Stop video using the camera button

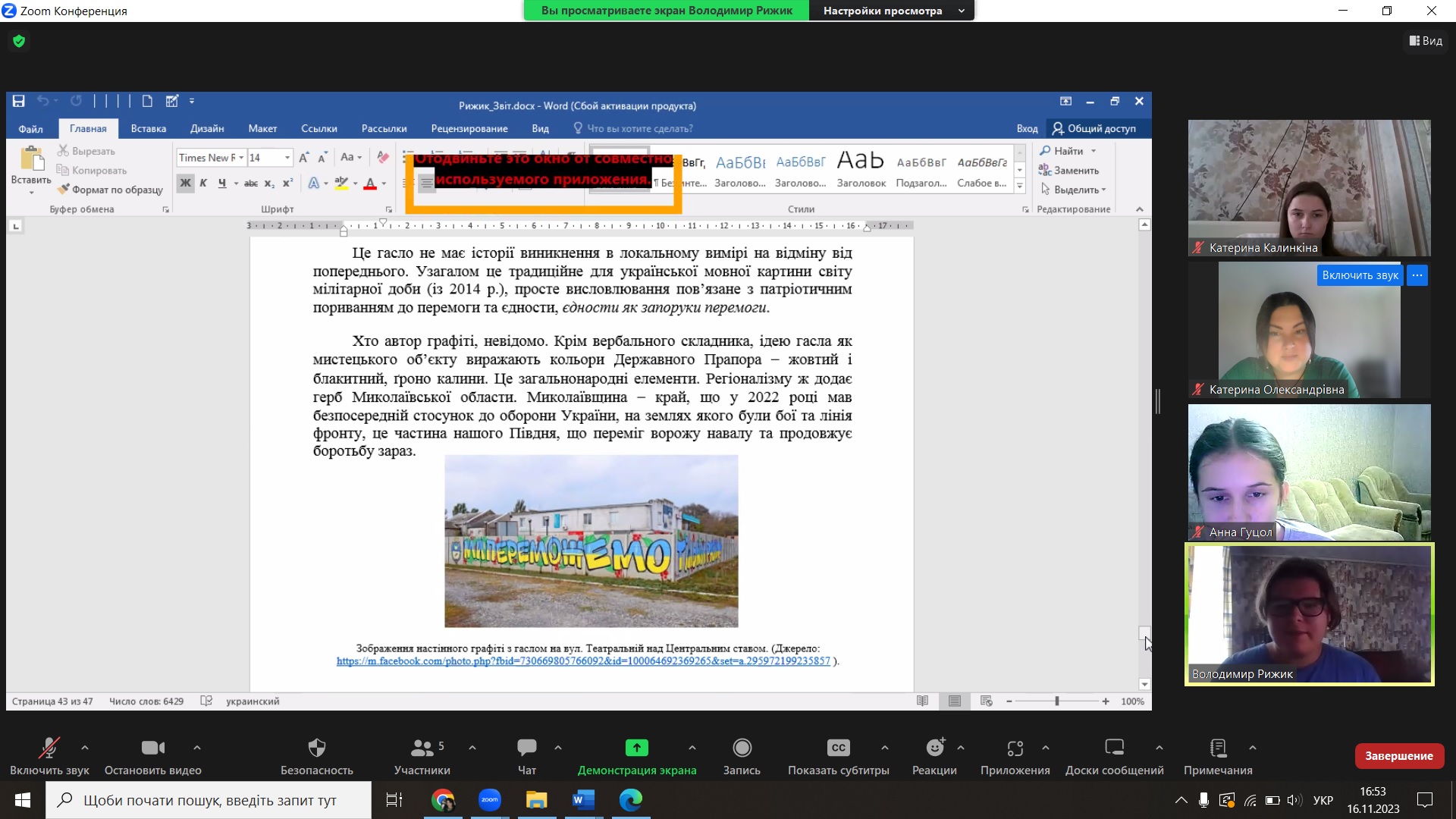tap(152, 748)
